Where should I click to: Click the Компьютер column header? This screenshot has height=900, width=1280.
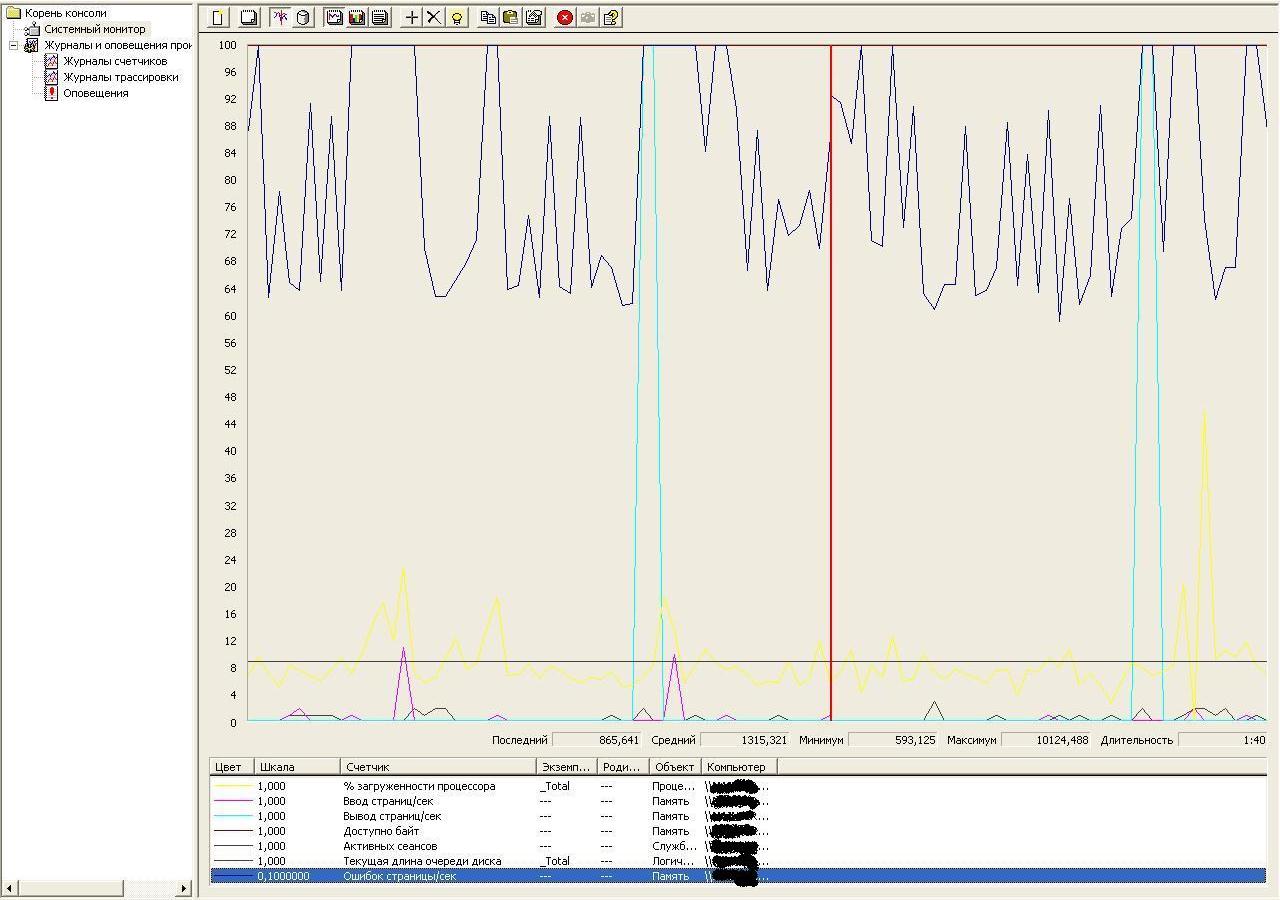point(739,767)
